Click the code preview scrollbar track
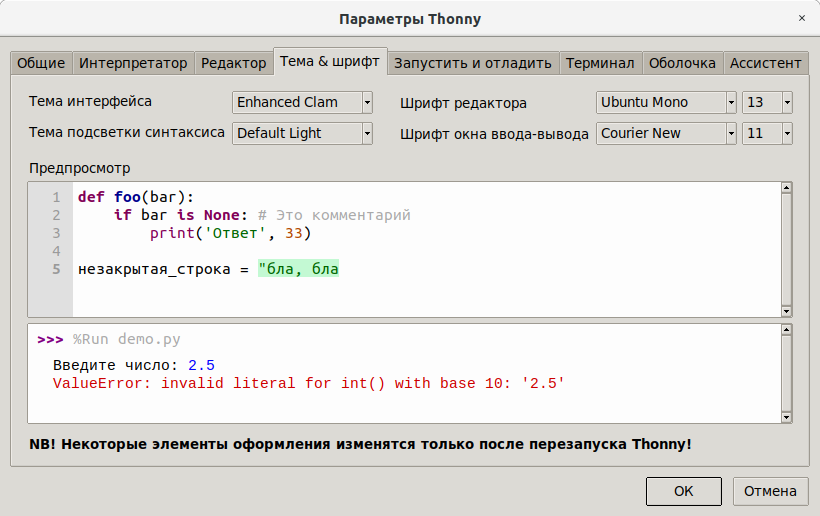 [786, 250]
